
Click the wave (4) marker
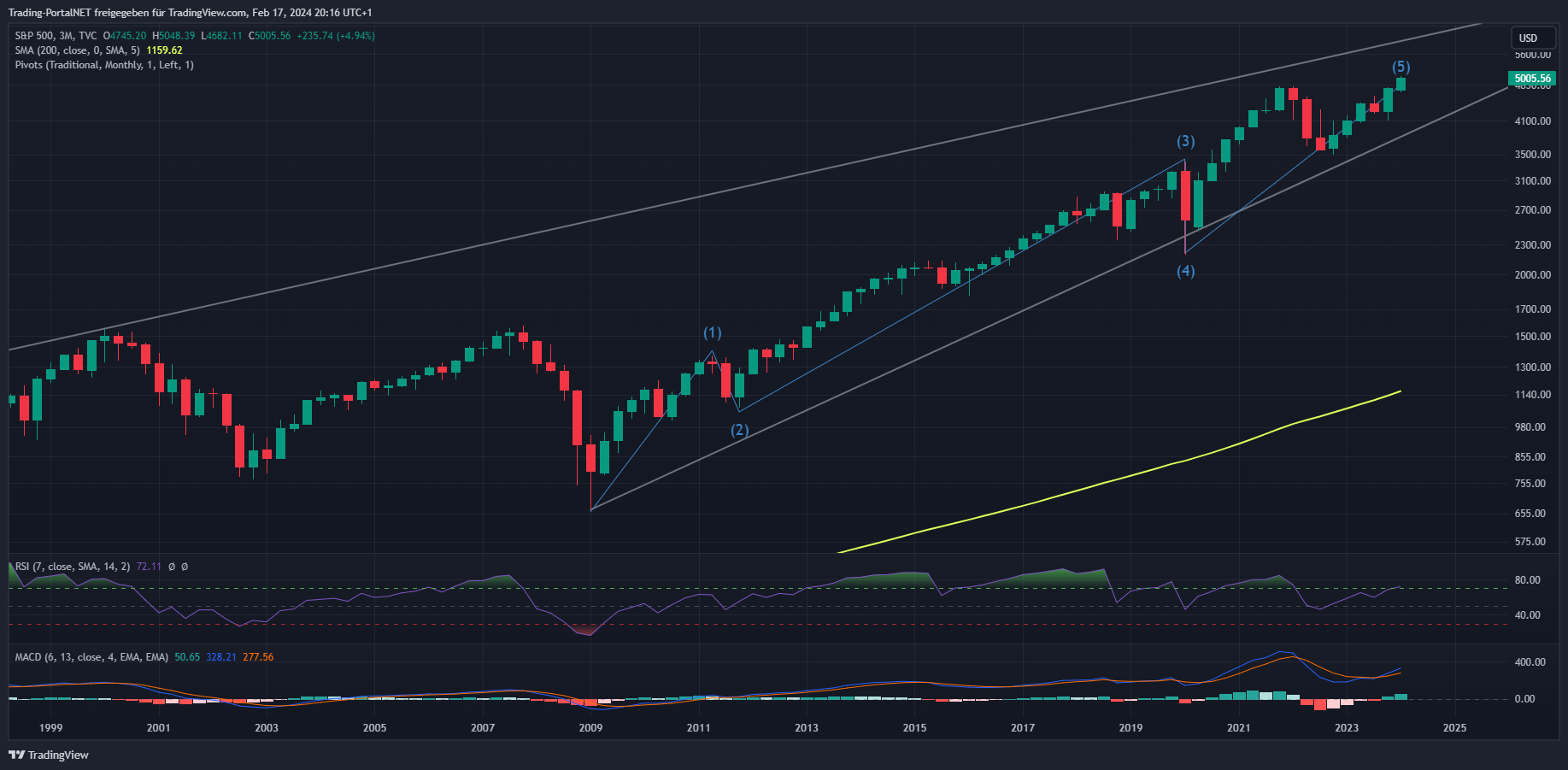[x=1185, y=271]
